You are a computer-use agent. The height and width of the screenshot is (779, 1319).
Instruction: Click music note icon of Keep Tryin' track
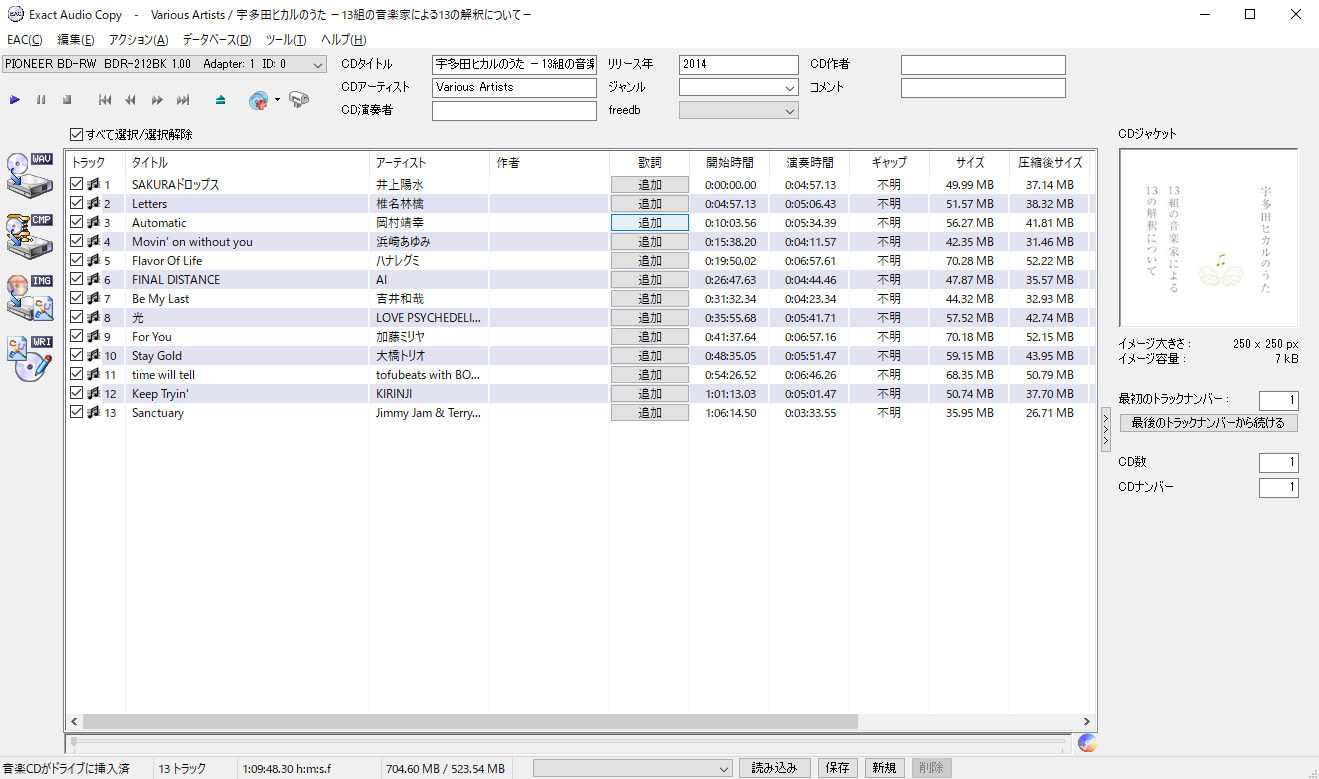point(93,393)
